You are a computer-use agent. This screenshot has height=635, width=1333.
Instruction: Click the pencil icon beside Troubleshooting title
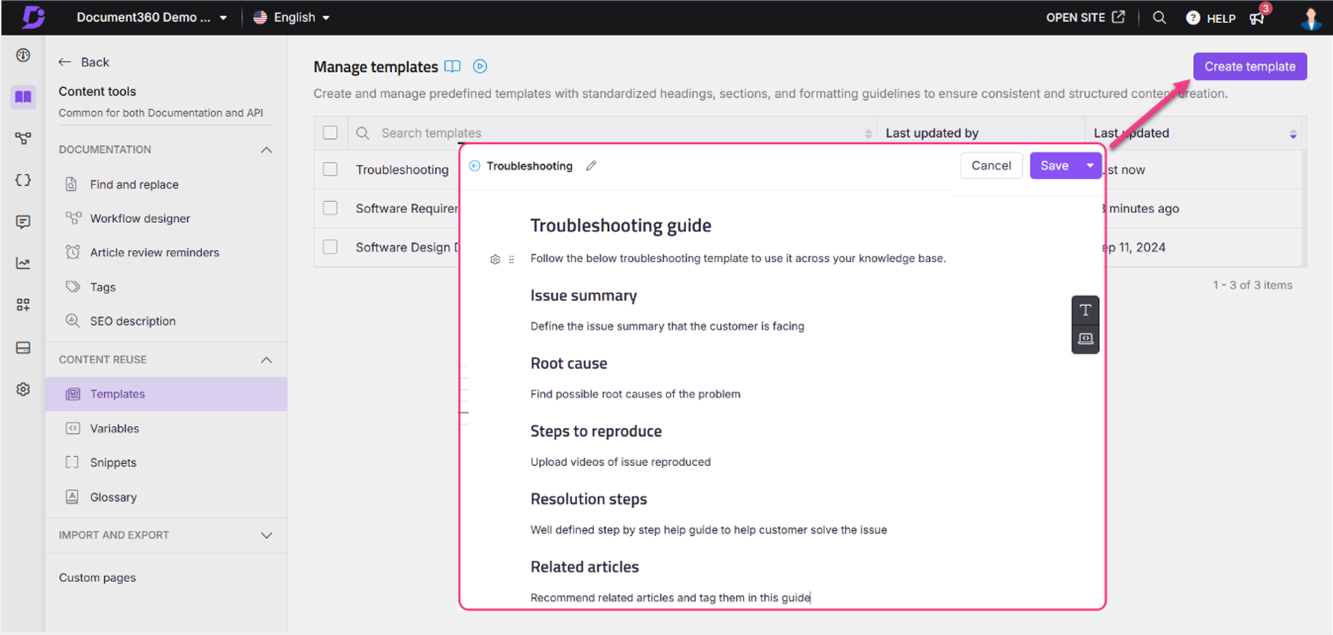591,166
